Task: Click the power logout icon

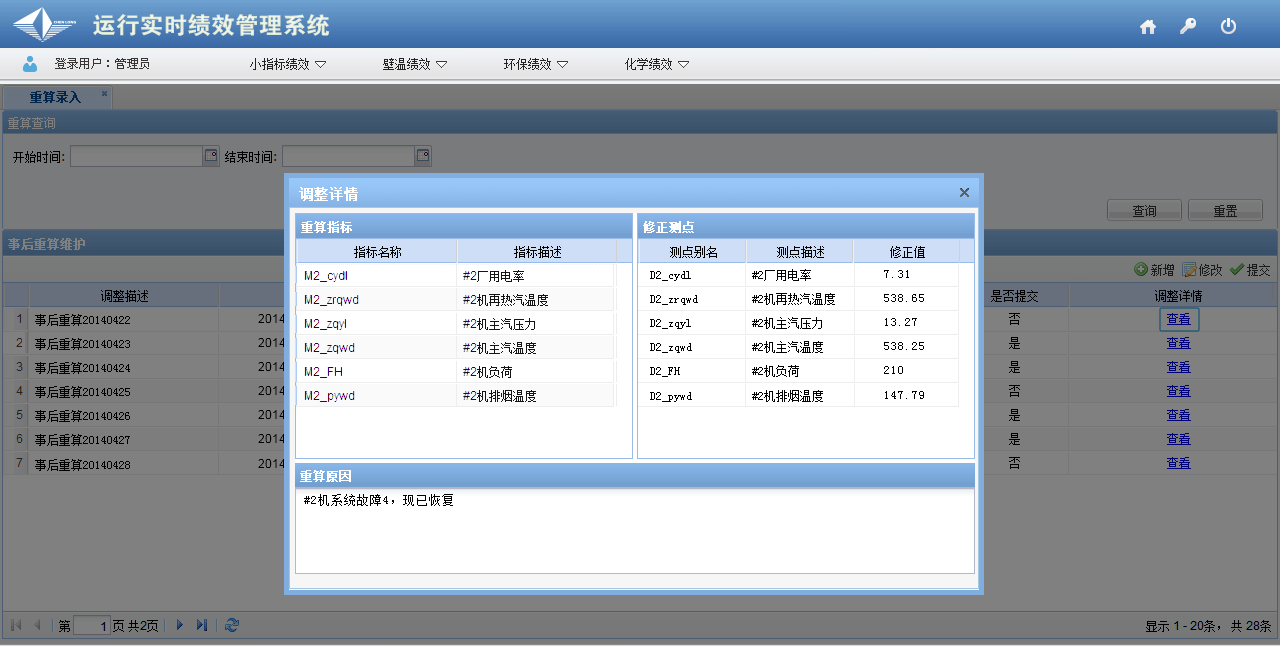Action: [x=1229, y=27]
